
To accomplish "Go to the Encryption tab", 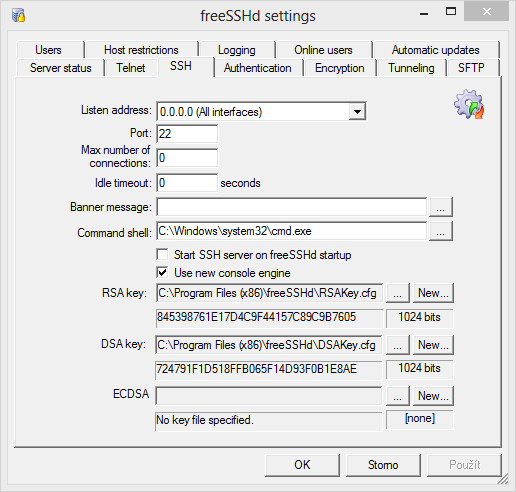I will [340, 68].
